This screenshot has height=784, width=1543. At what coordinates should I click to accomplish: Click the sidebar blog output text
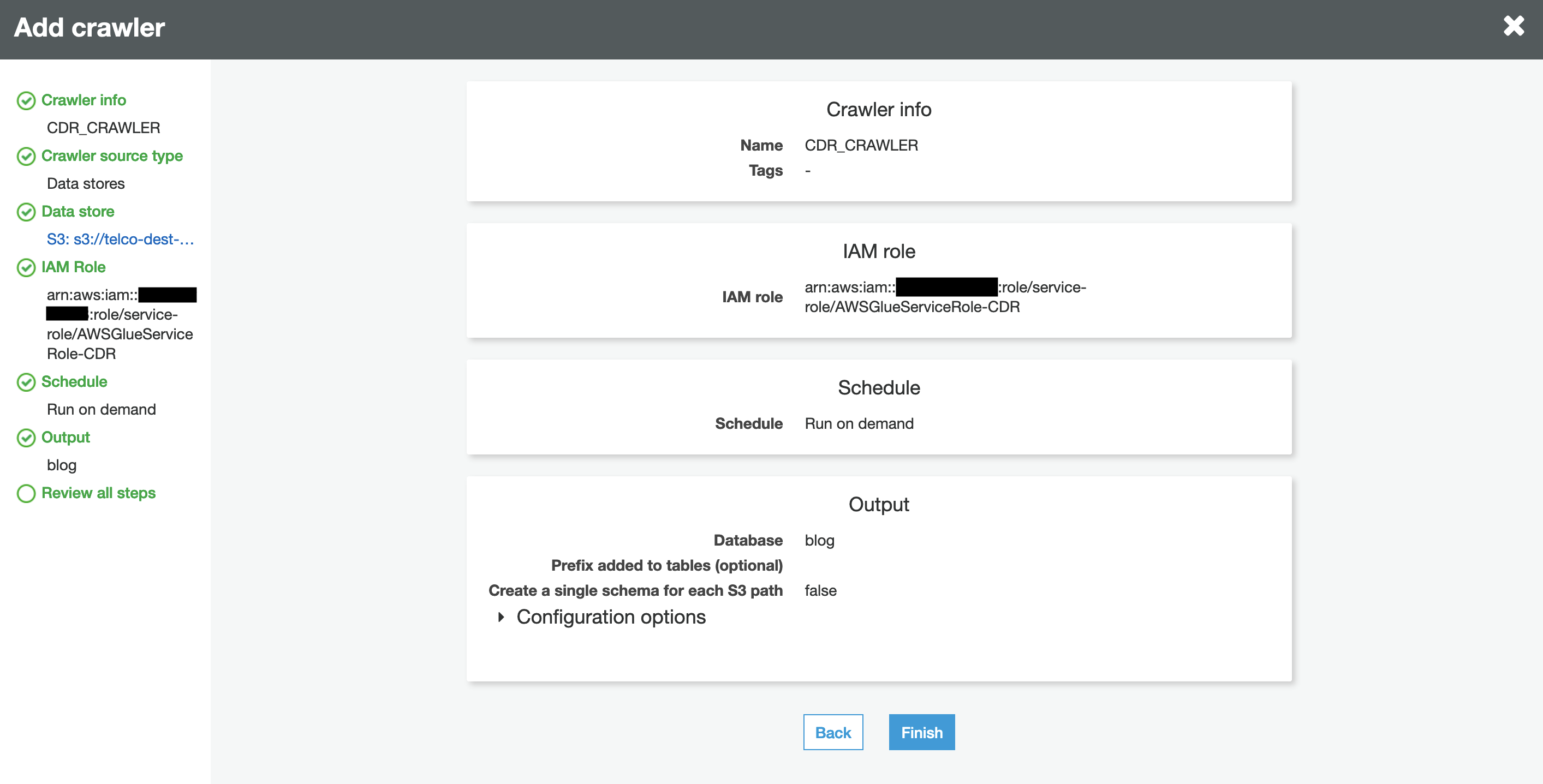coord(62,465)
